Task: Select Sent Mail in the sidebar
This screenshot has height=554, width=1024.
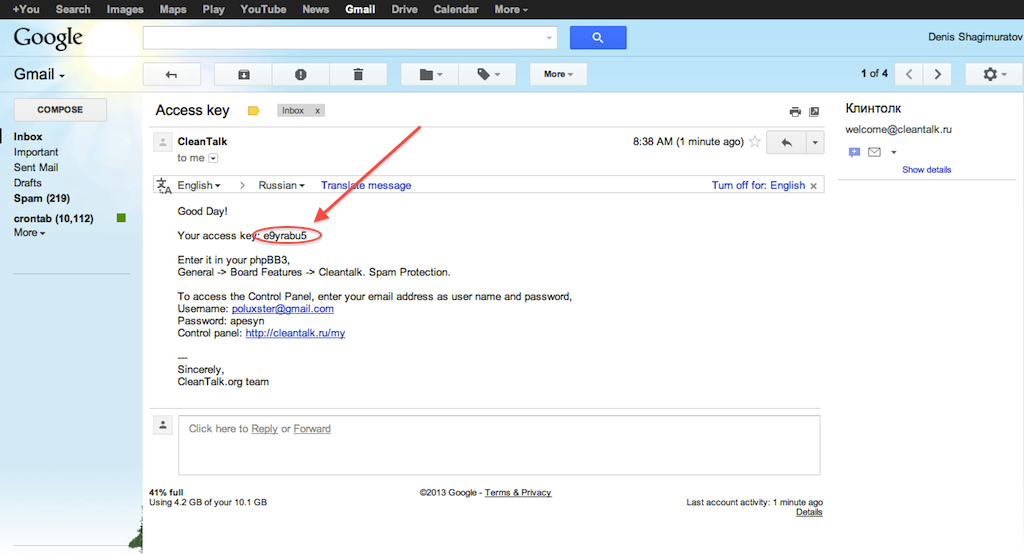Action: tap(36, 167)
